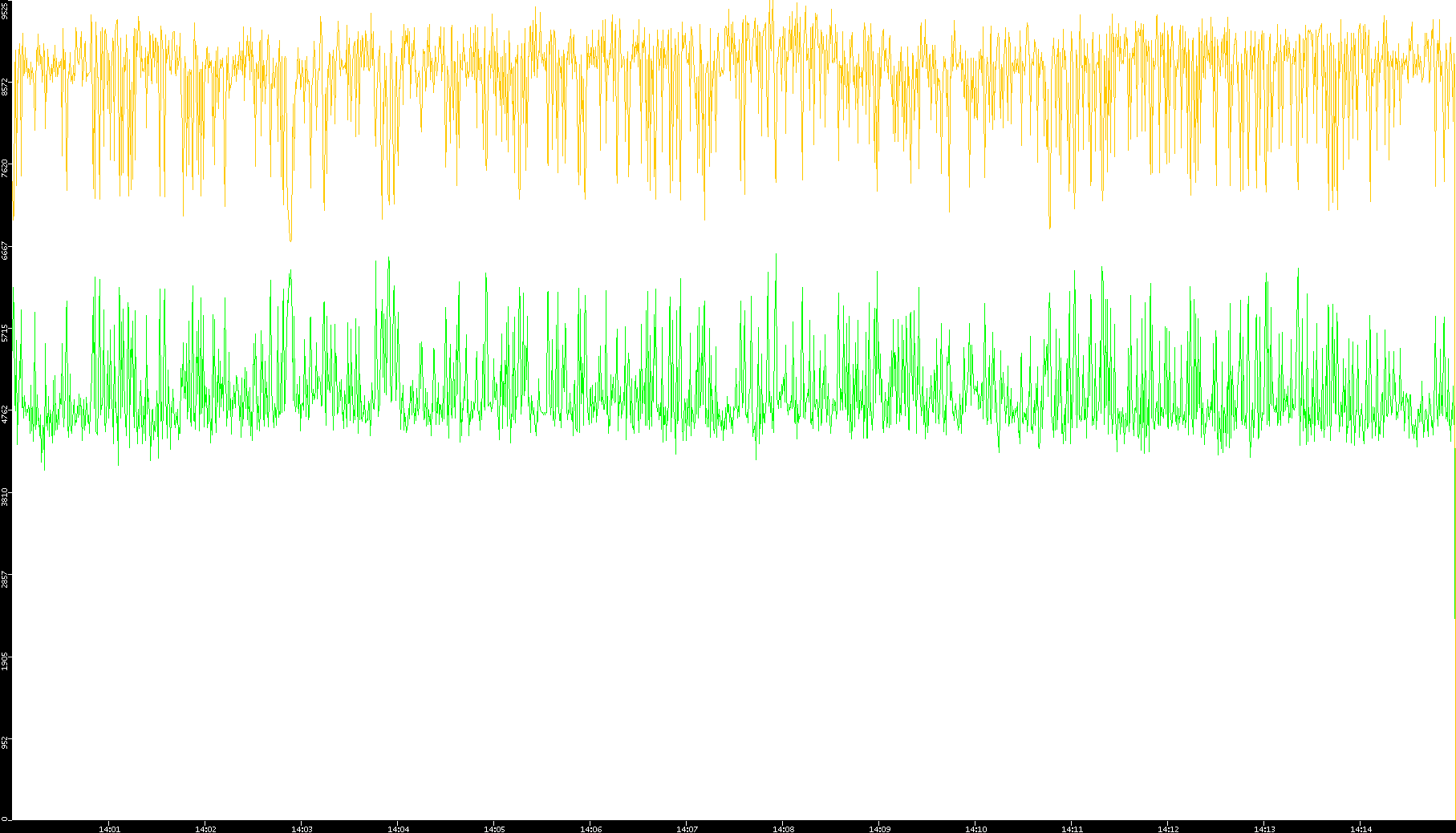Screen dimensions: 1456x833
Task: Click the 1905 vertical axis label
Action: [6, 661]
